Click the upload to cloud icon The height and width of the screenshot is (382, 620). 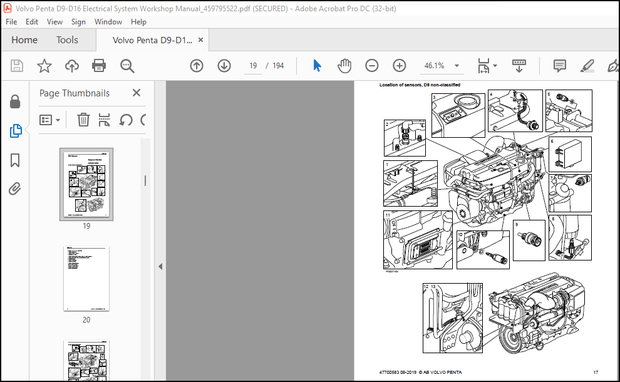point(72,66)
